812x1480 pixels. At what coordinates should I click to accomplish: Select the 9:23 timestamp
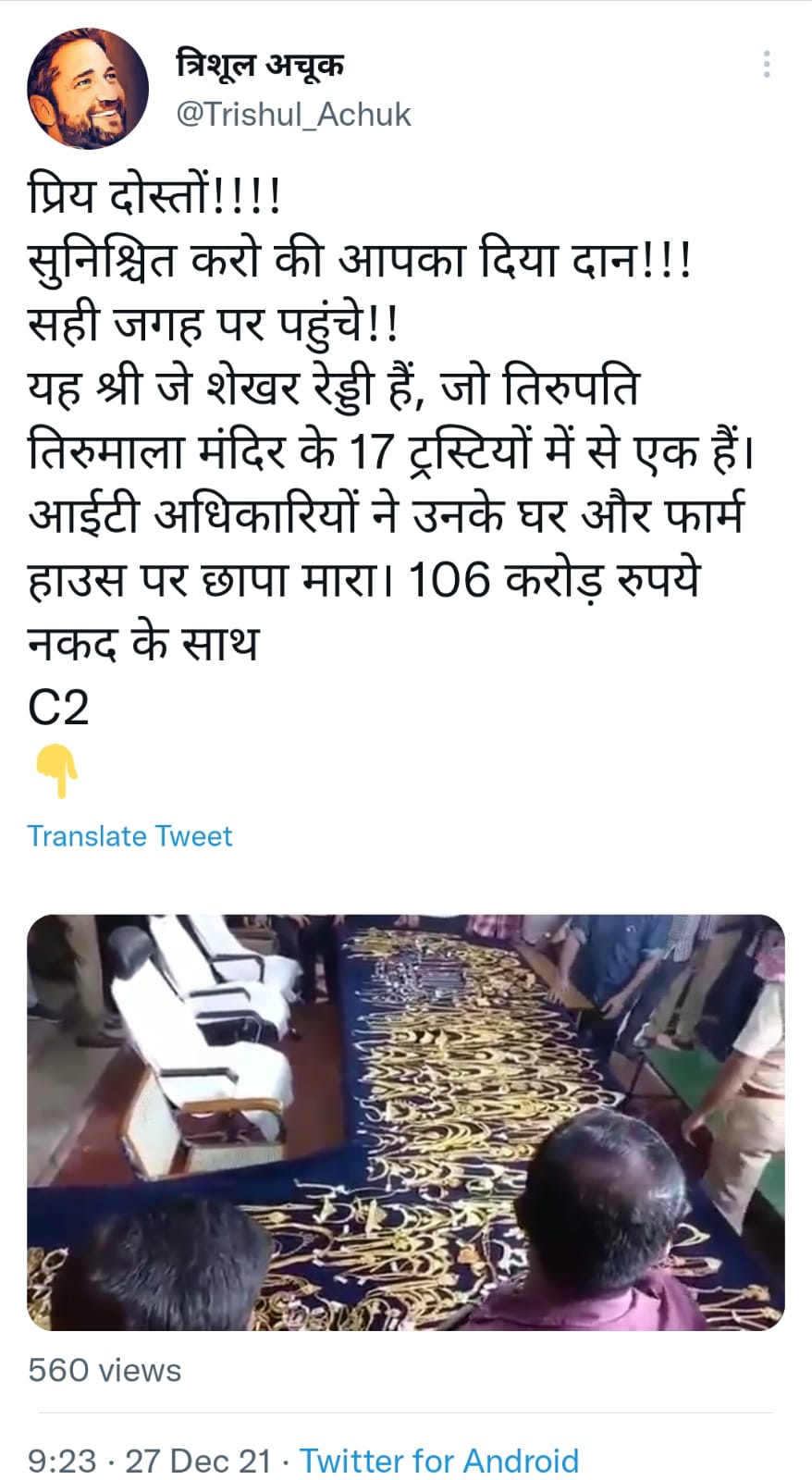pos(62,1461)
